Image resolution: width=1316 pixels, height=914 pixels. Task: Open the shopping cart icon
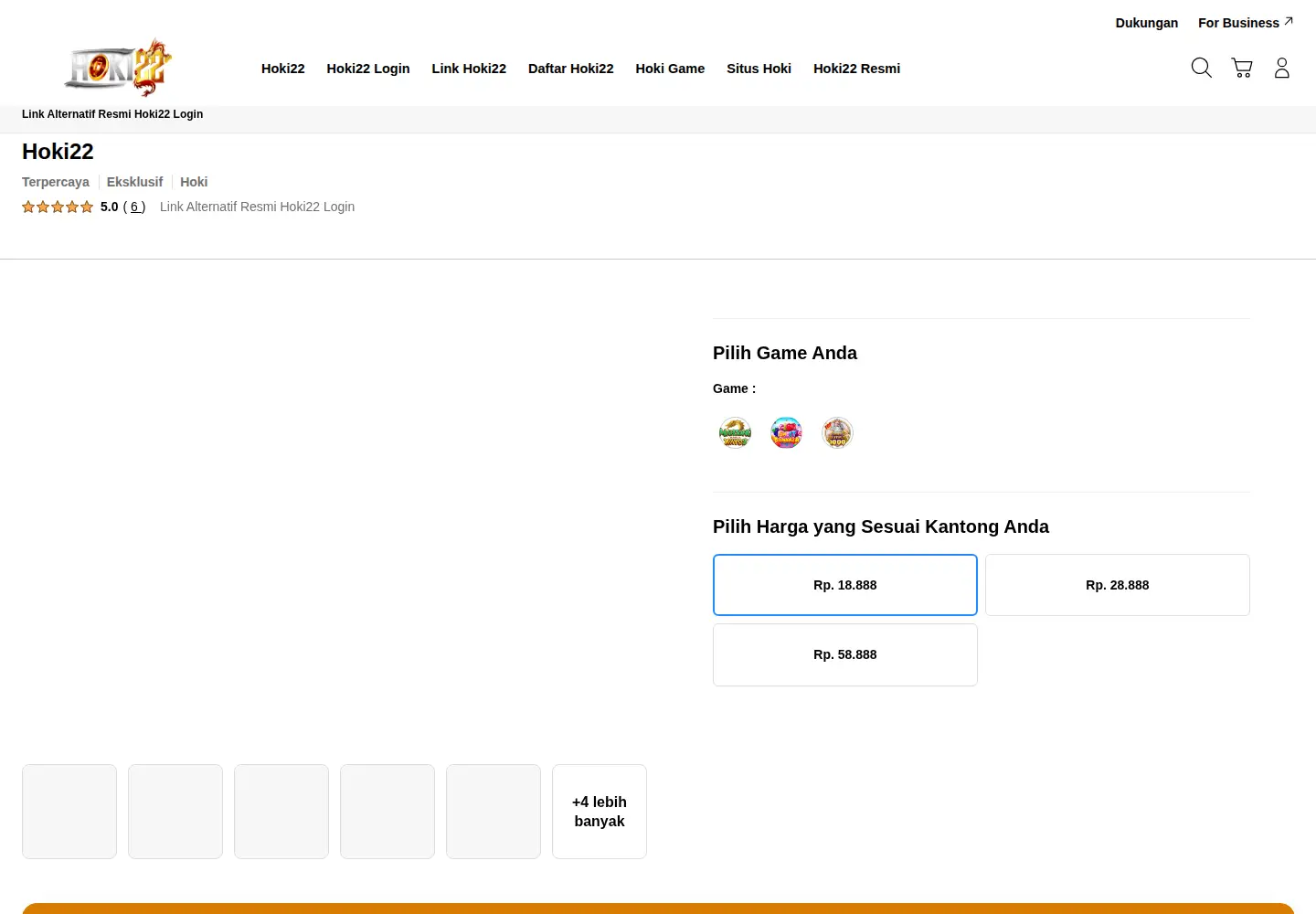pyautogui.click(x=1242, y=68)
